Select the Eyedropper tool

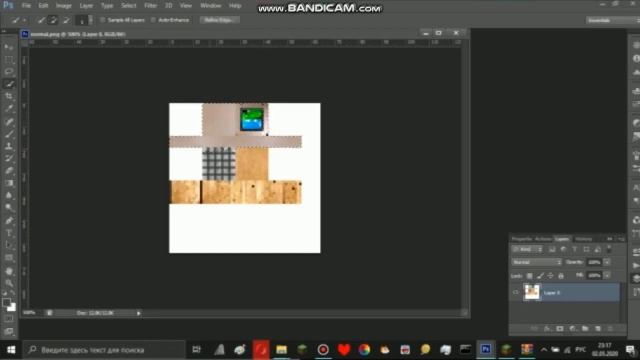[9, 109]
